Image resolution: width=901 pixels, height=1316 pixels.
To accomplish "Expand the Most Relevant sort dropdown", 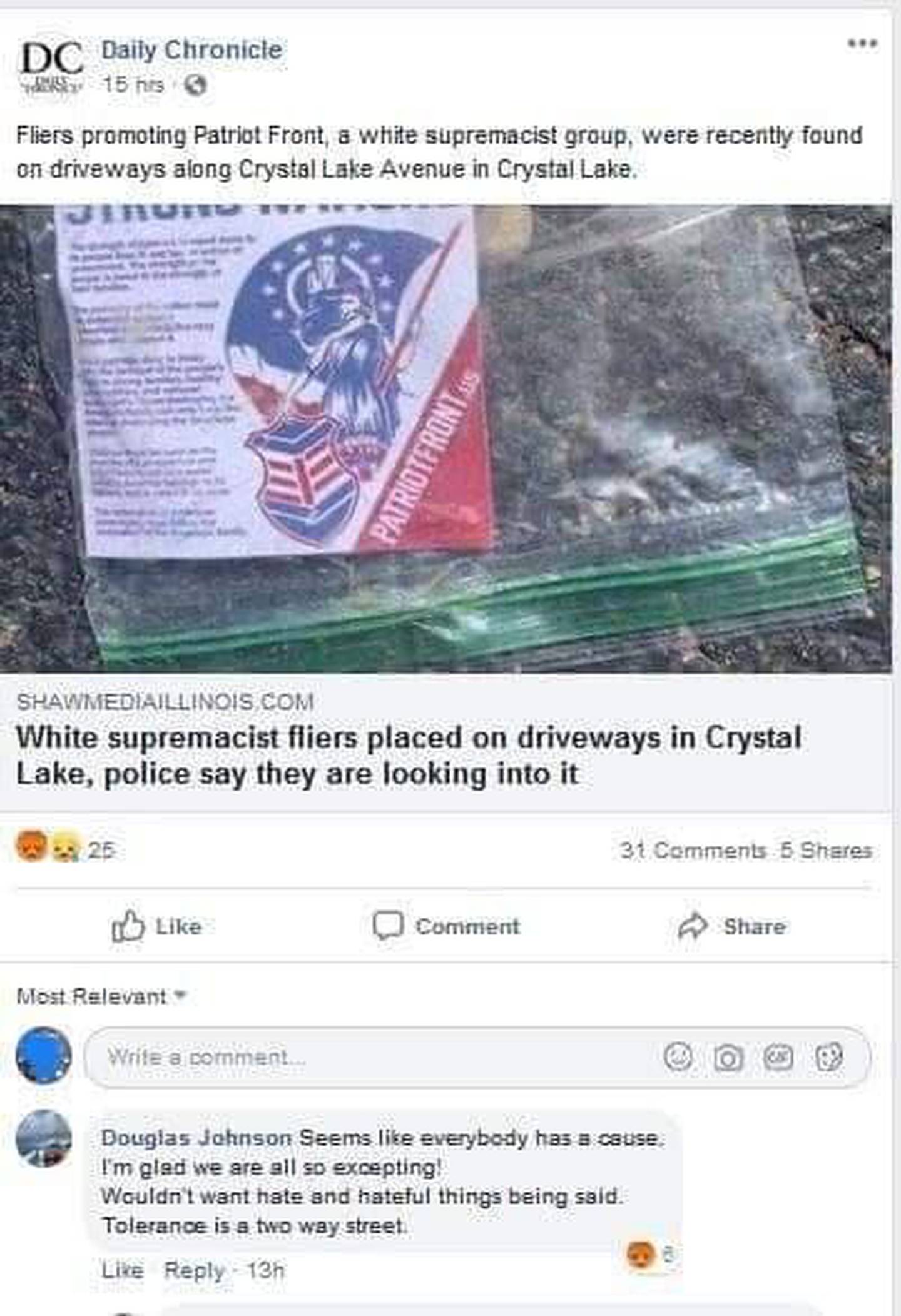I will [101, 996].
